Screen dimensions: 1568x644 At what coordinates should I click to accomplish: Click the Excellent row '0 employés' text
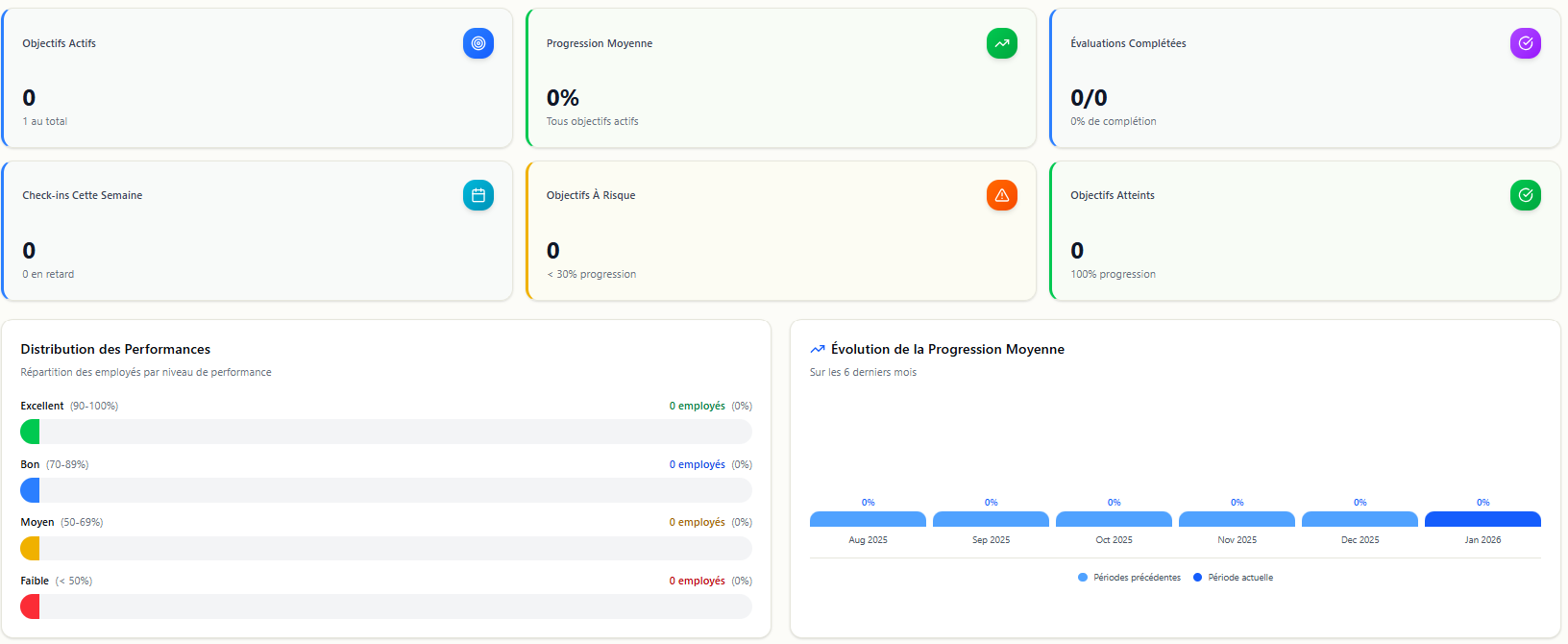(697, 407)
